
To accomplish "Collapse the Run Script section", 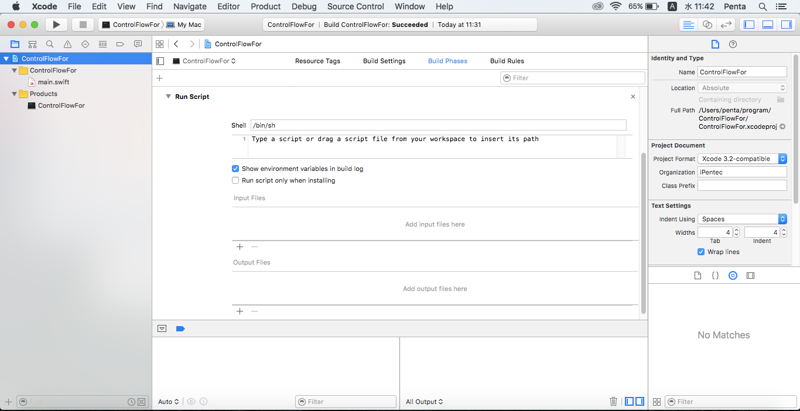I will [x=168, y=96].
